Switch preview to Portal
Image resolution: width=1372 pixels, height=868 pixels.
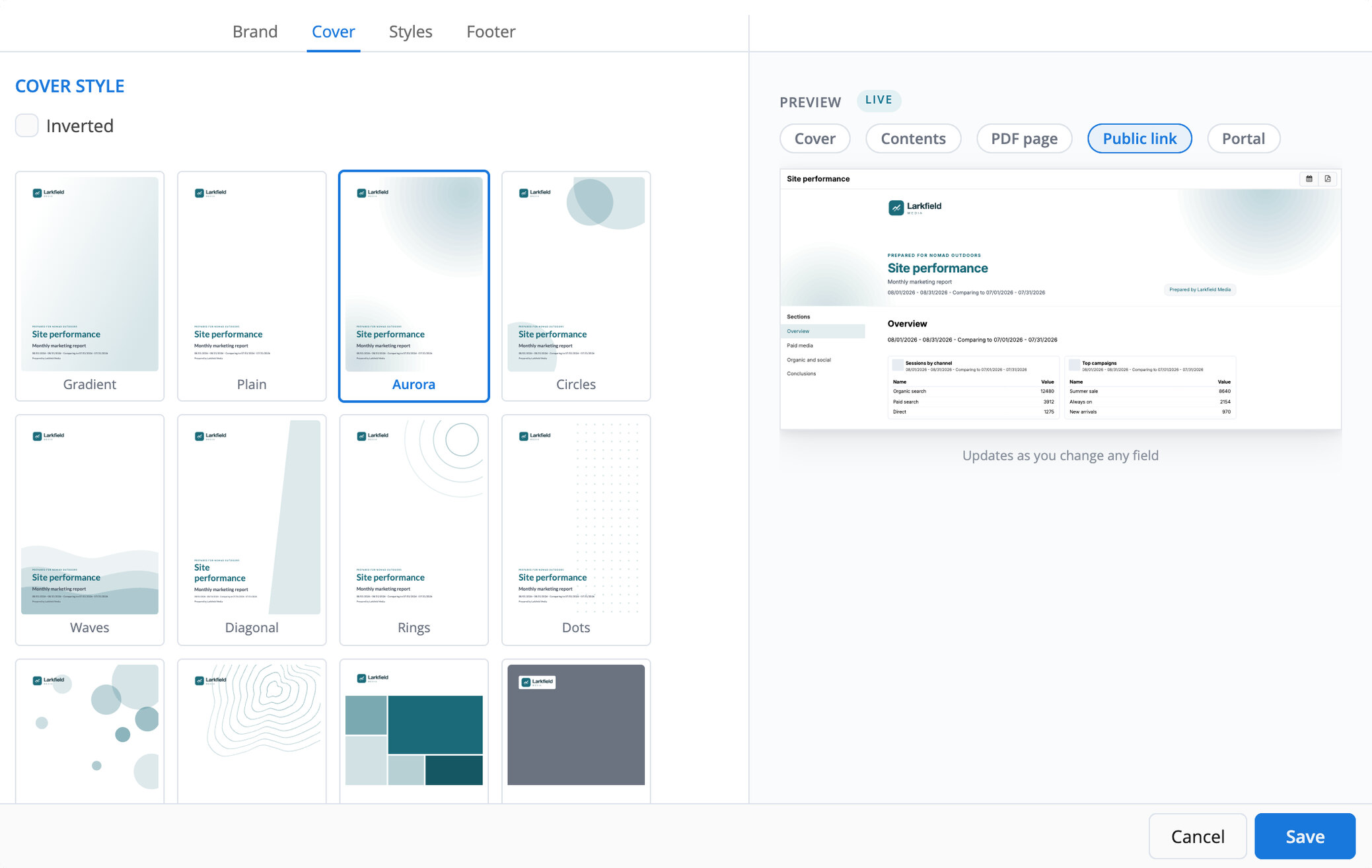(x=1244, y=139)
